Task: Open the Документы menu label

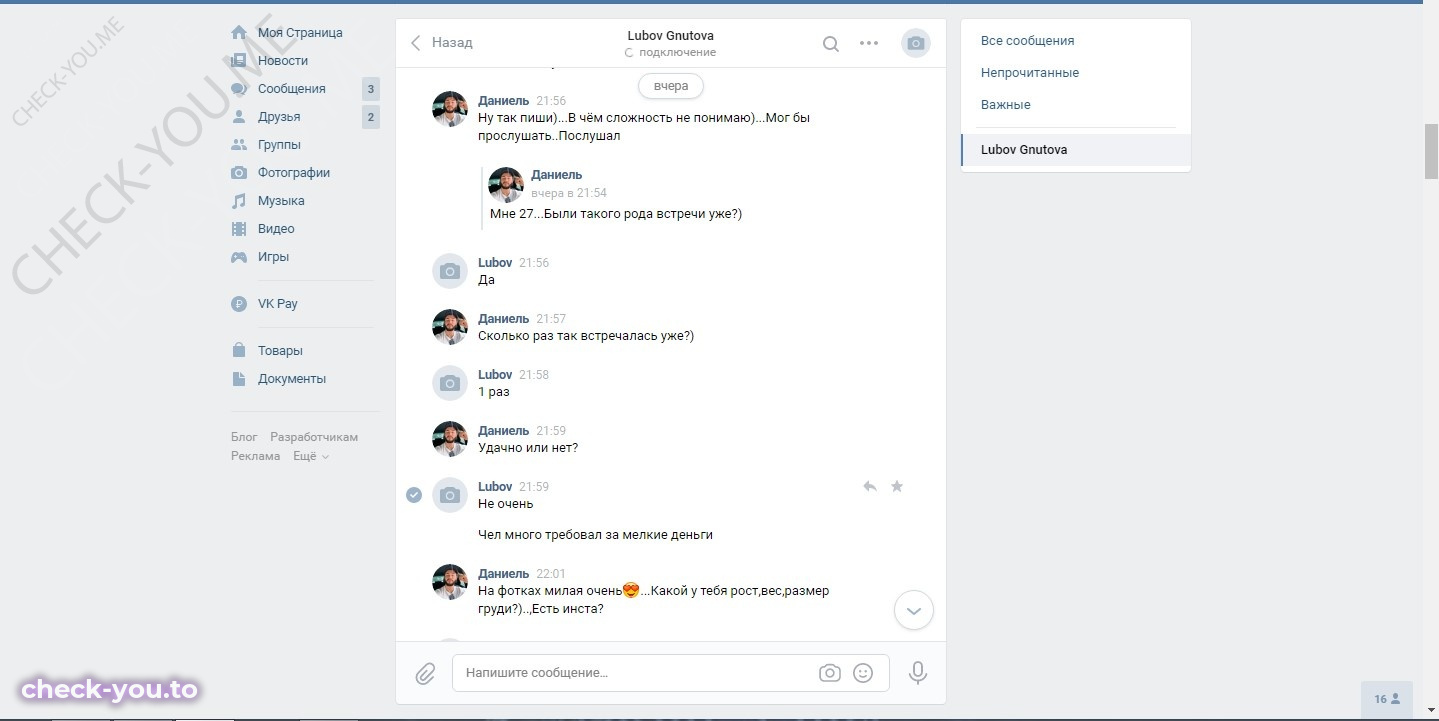Action: click(292, 379)
